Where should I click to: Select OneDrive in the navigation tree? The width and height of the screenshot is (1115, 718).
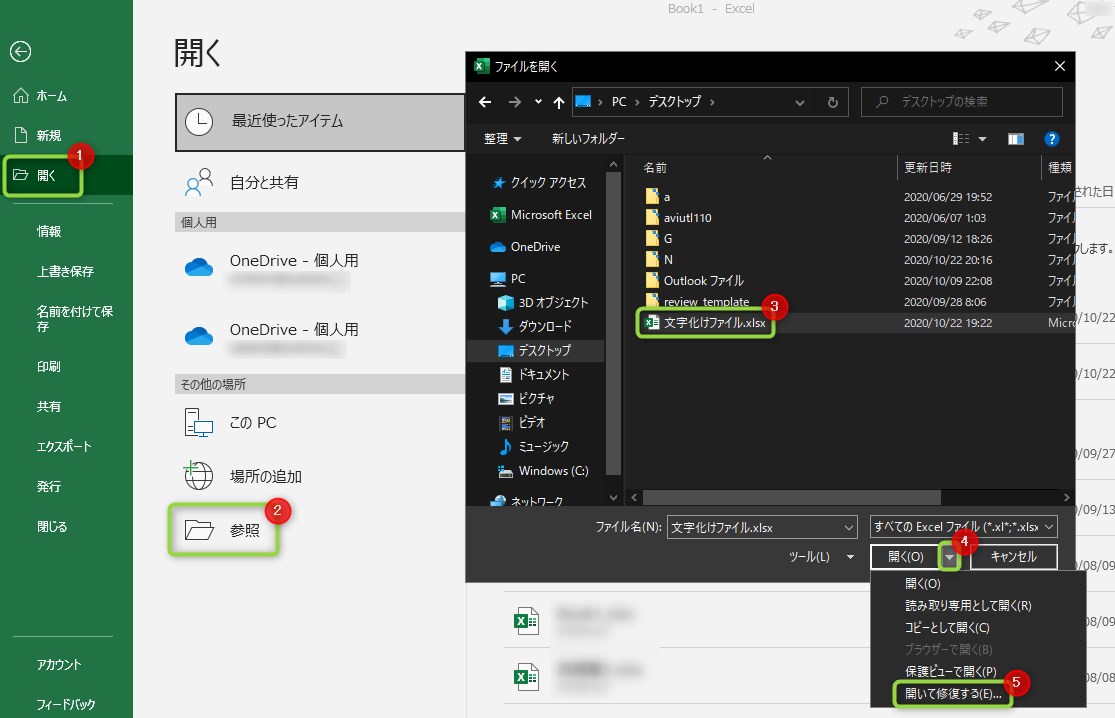[x=526, y=247]
